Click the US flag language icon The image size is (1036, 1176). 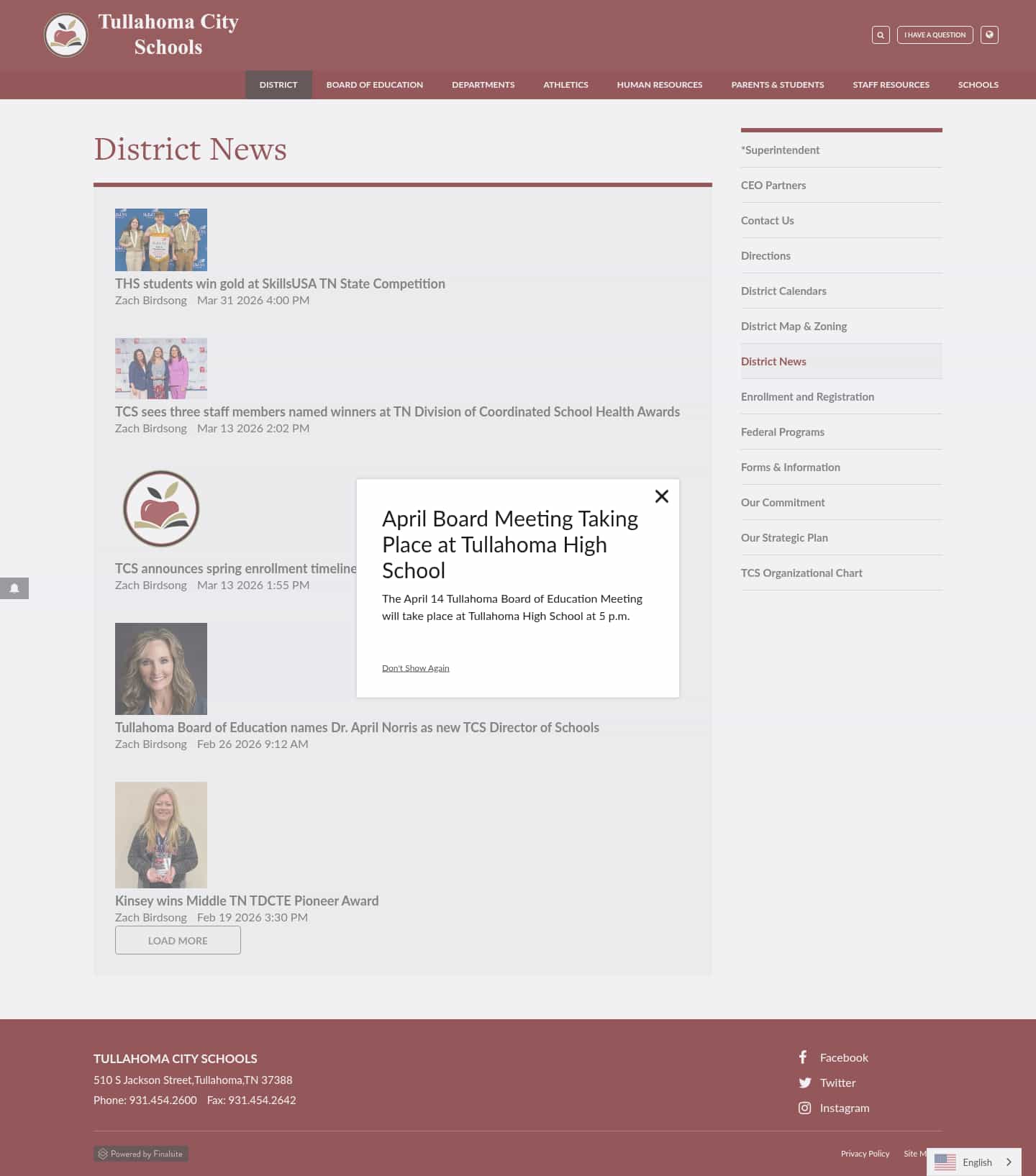pyautogui.click(x=945, y=1162)
